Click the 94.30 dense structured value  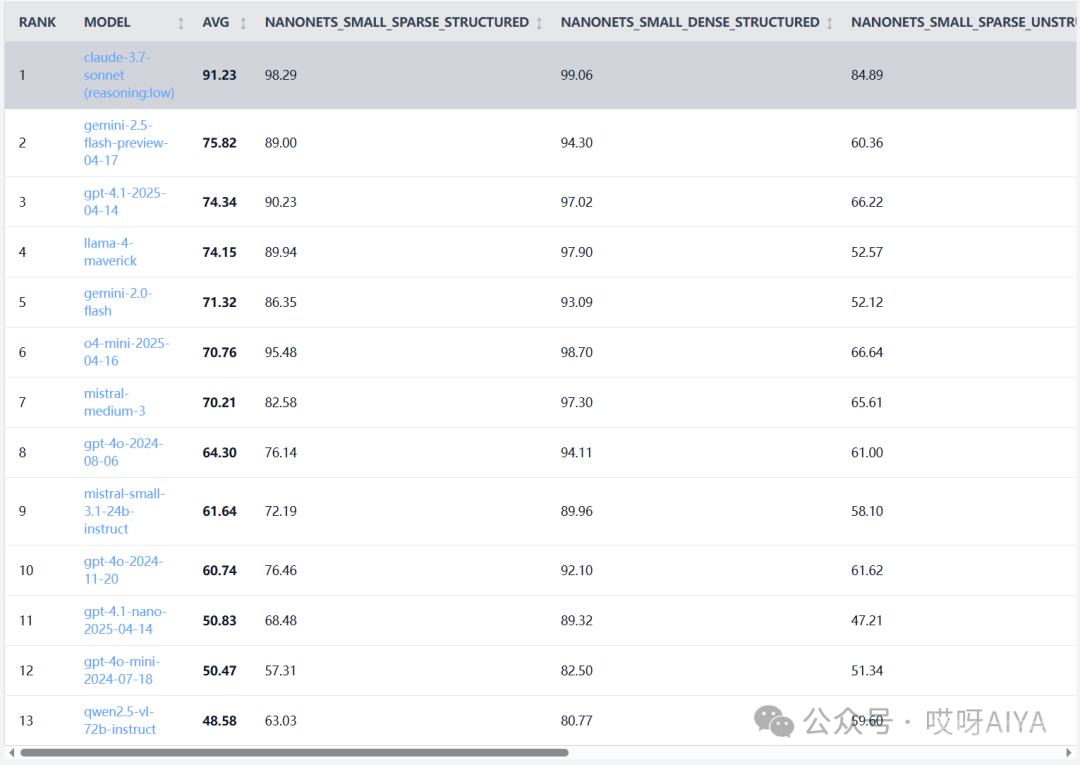tap(577, 143)
